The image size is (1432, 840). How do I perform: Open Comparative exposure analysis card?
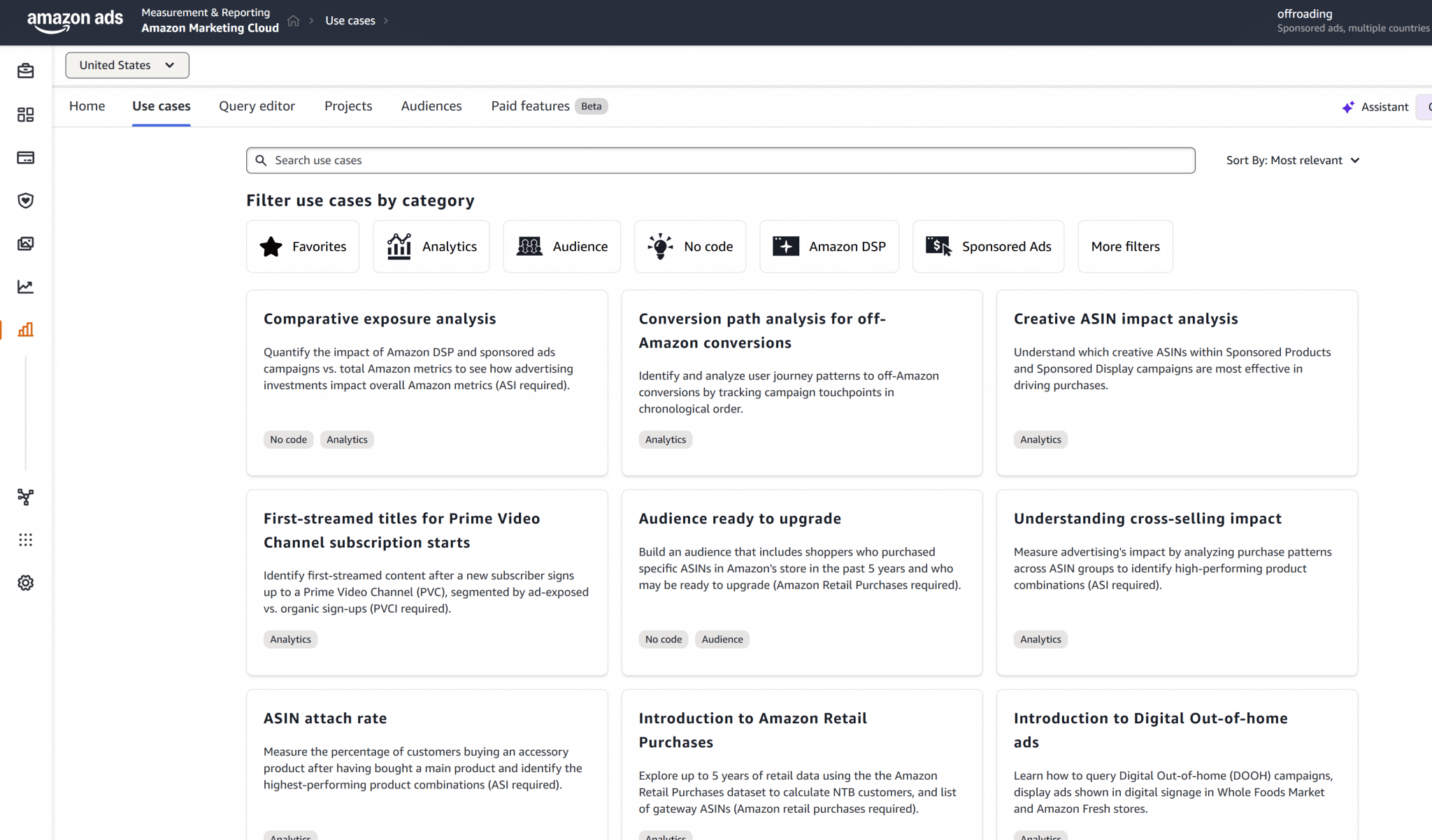coord(427,383)
